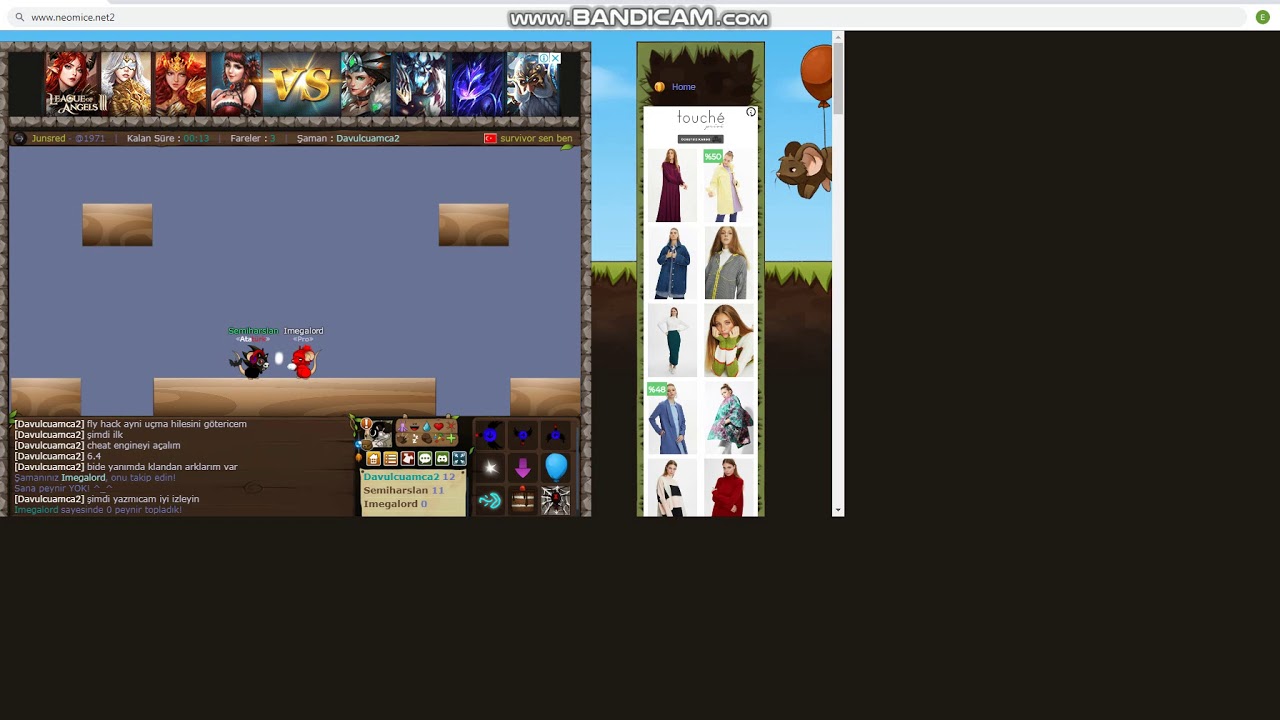Click the grey cardigan product image

[x=728, y=262]
